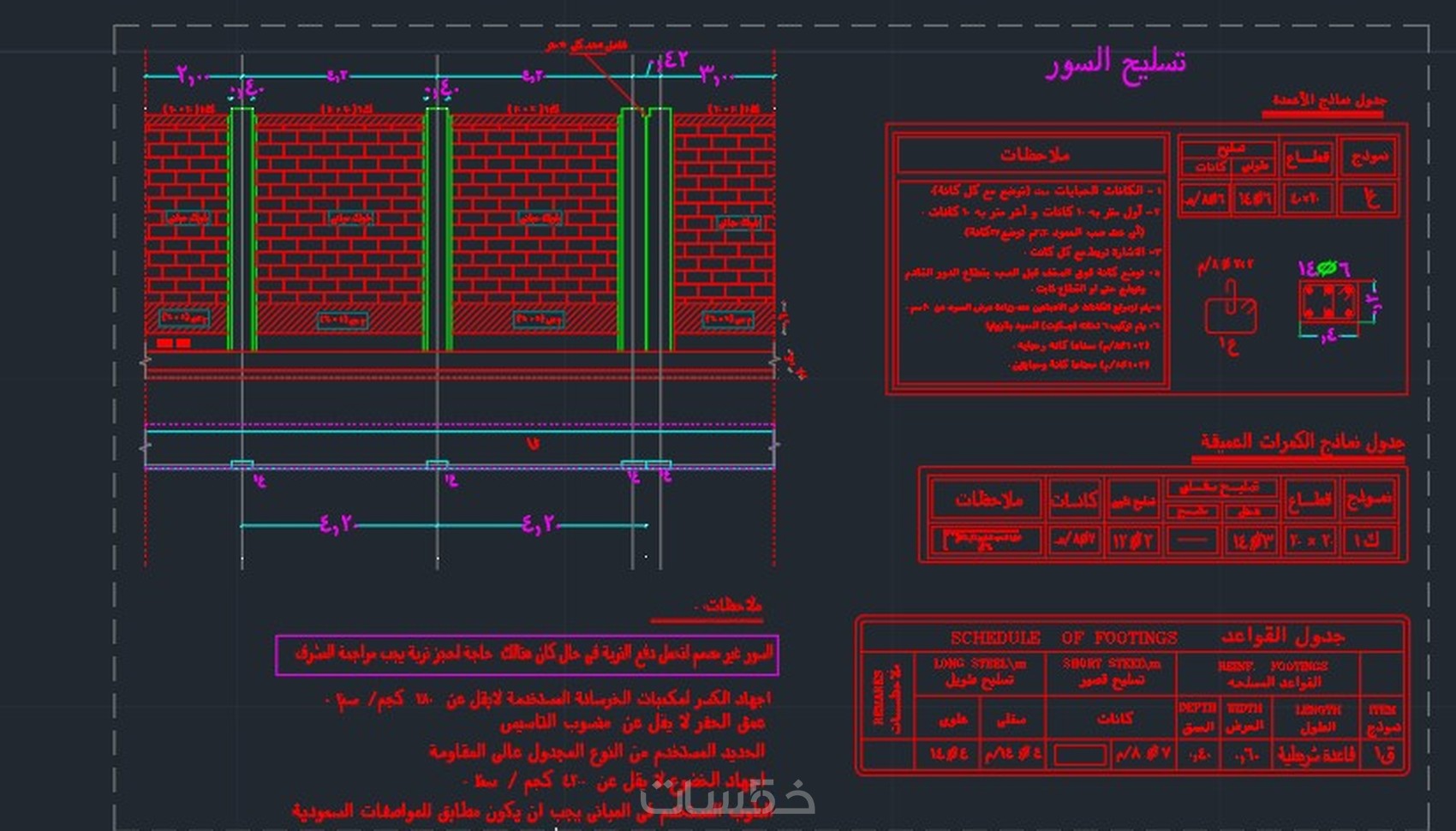This screenshot has height=831, width=1456.
Task: Click the "١٢Ø٢" cell in beams table
Action: point(1132,541)
